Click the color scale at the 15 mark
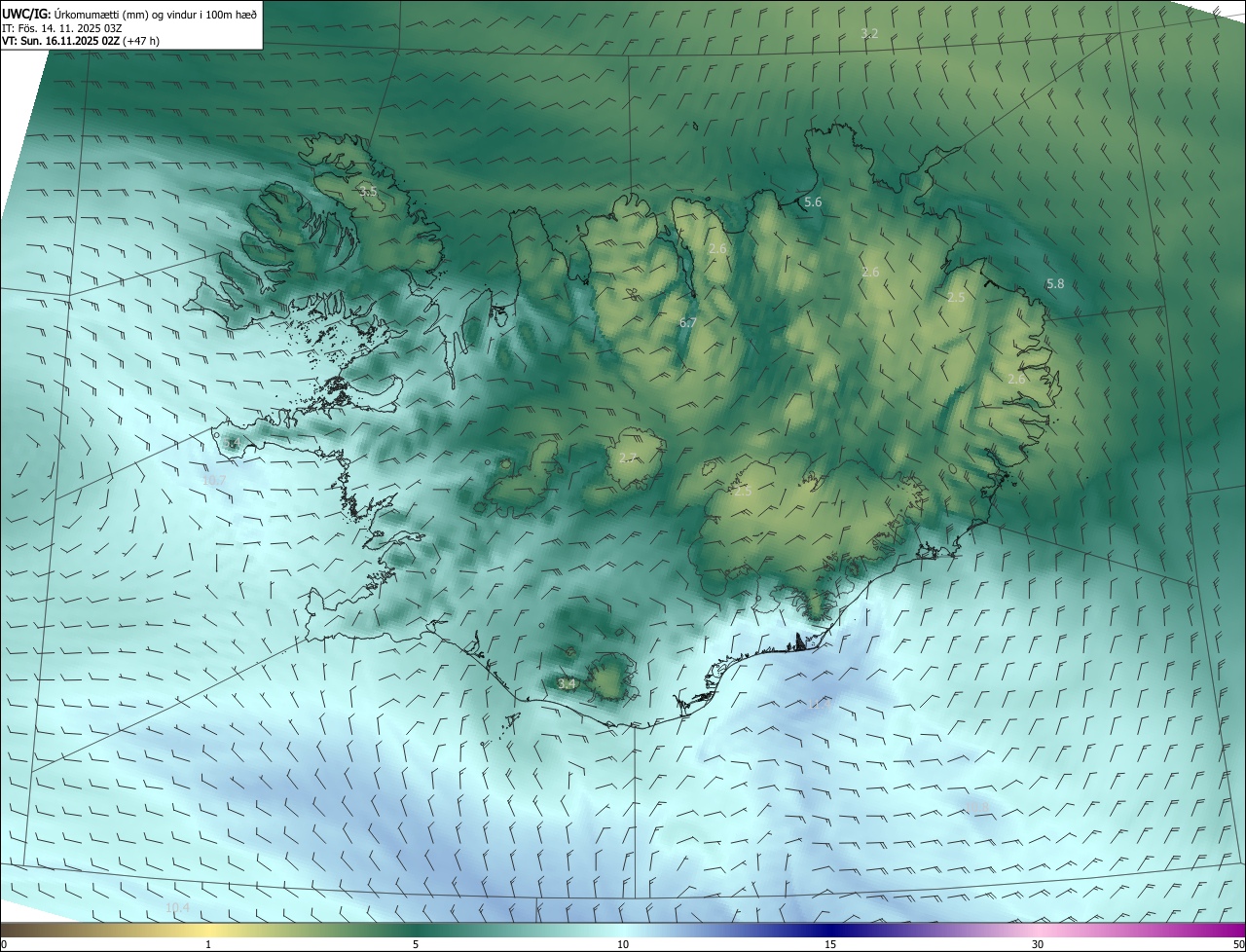This screenshot has width=1246, height=952. pyautogui.click(x=830, y=944)
